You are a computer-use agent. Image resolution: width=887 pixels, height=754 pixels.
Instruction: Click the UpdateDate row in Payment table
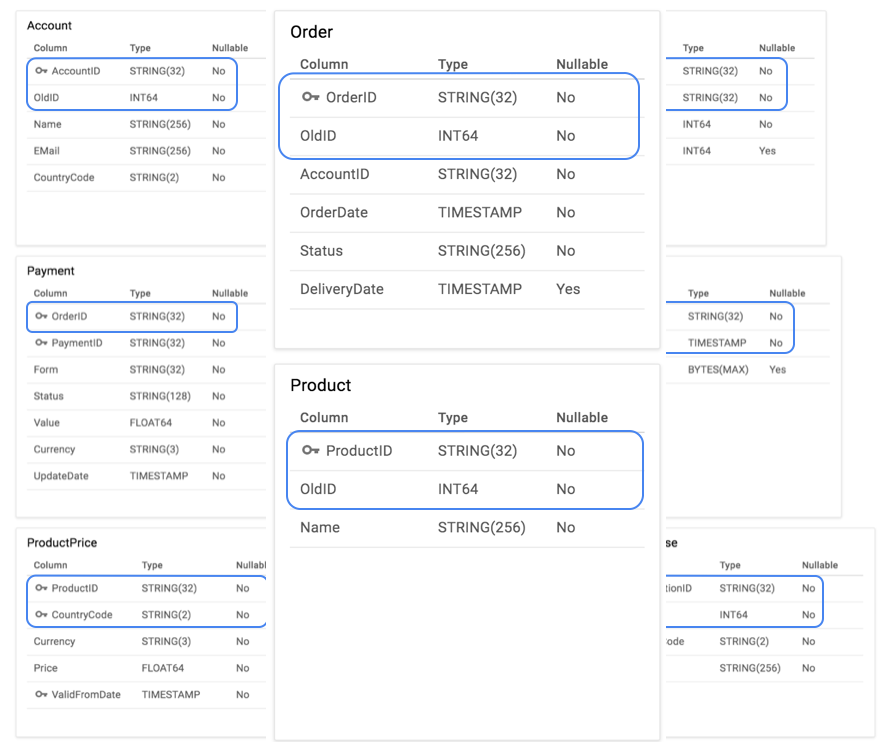pos(59,476)
